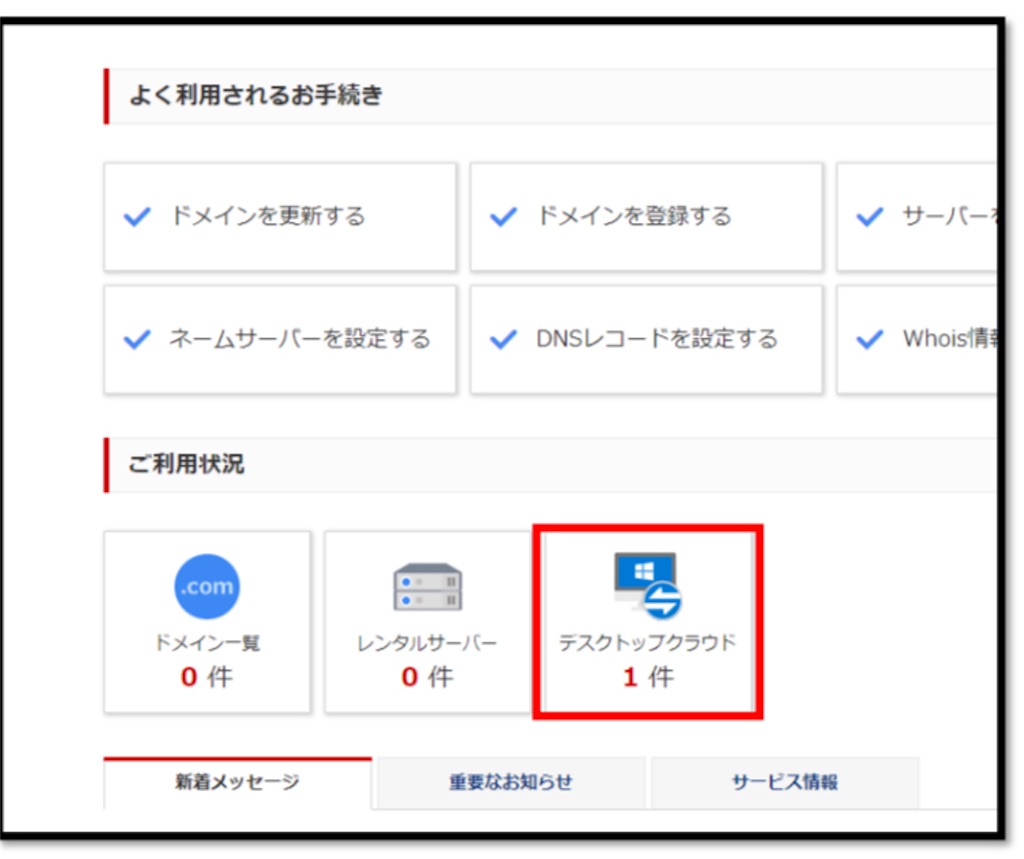Open the サービス情報 tab
Image resolution: width=1024 pixels, height=859 pixels.
pyautogui.click(x=786, y=783)
